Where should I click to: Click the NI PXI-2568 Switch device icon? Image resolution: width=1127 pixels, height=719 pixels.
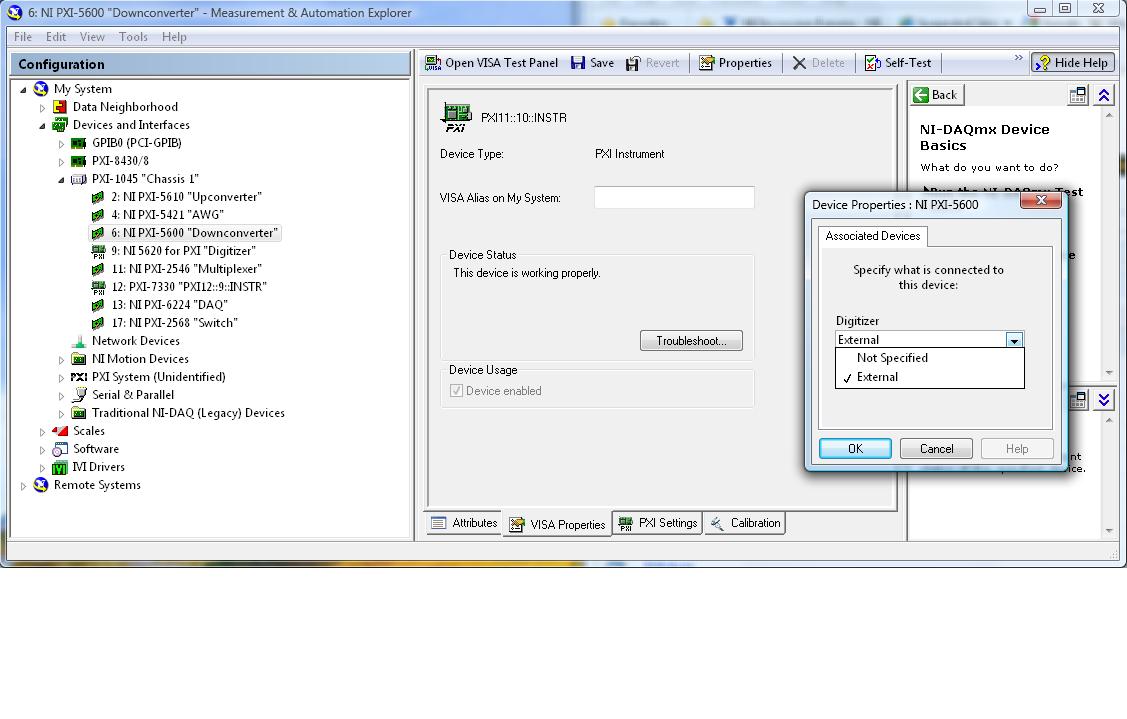point(98,323)
